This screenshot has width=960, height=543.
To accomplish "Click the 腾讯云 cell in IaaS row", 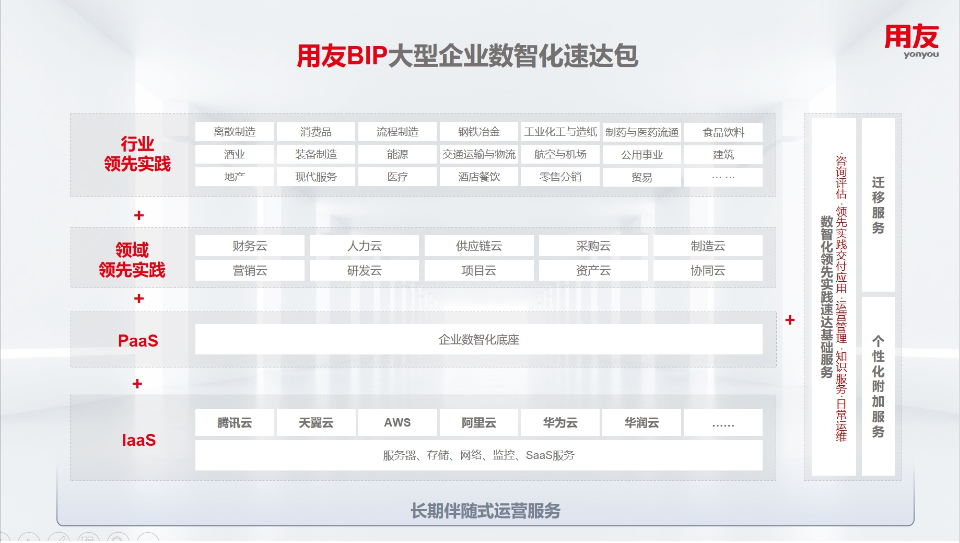I will [234, 423].
